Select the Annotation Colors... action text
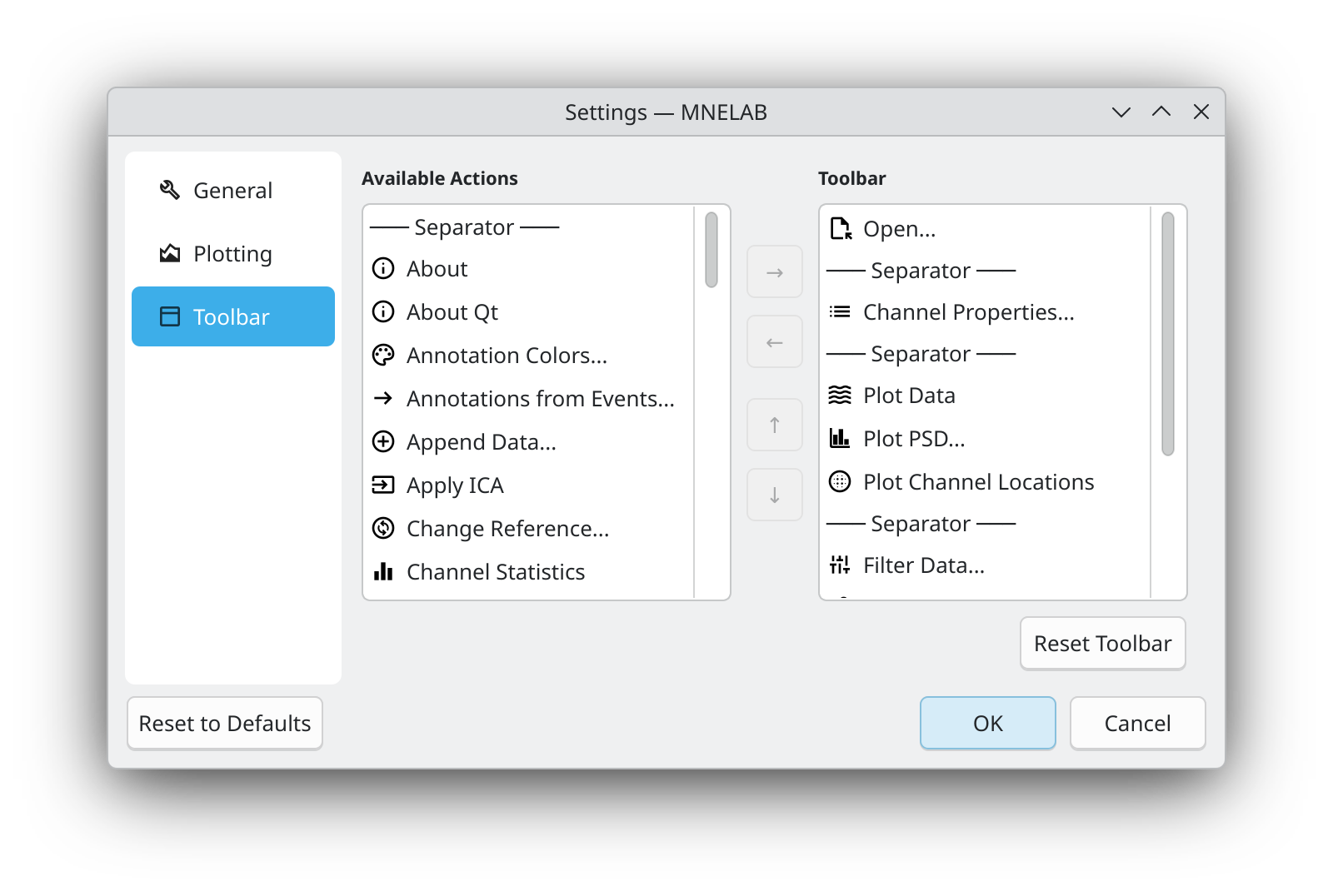This screenshot has width=1333, height=896. pos(507,356)
